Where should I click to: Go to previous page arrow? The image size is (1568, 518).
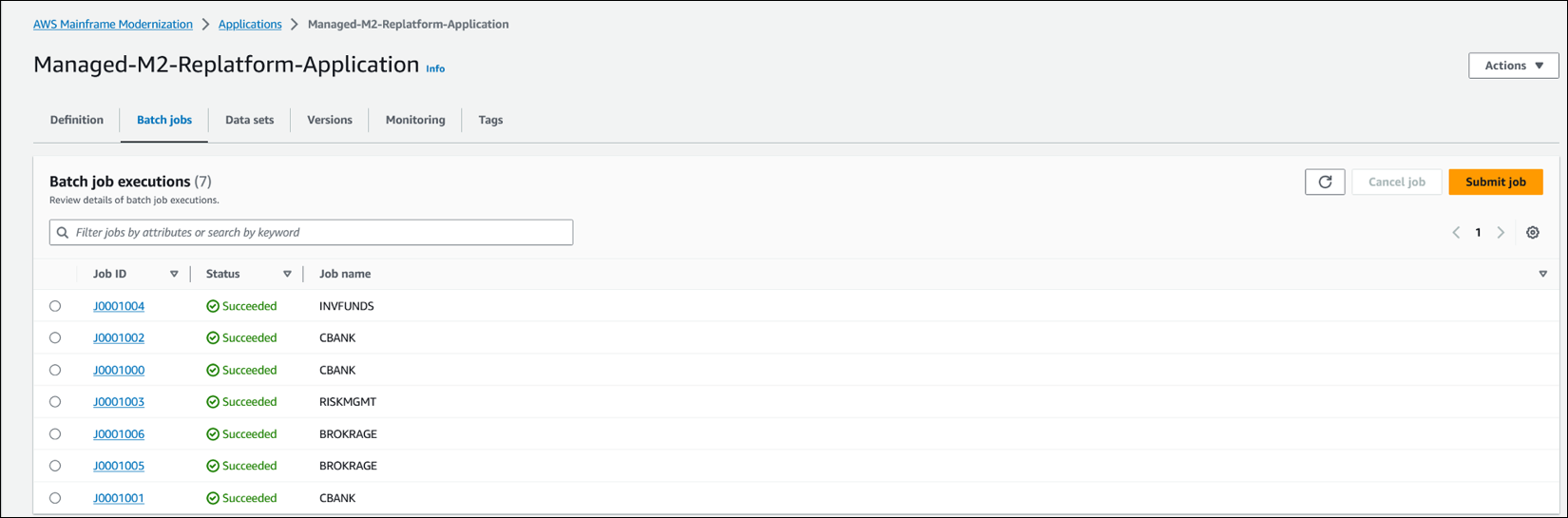(1456, 233)
